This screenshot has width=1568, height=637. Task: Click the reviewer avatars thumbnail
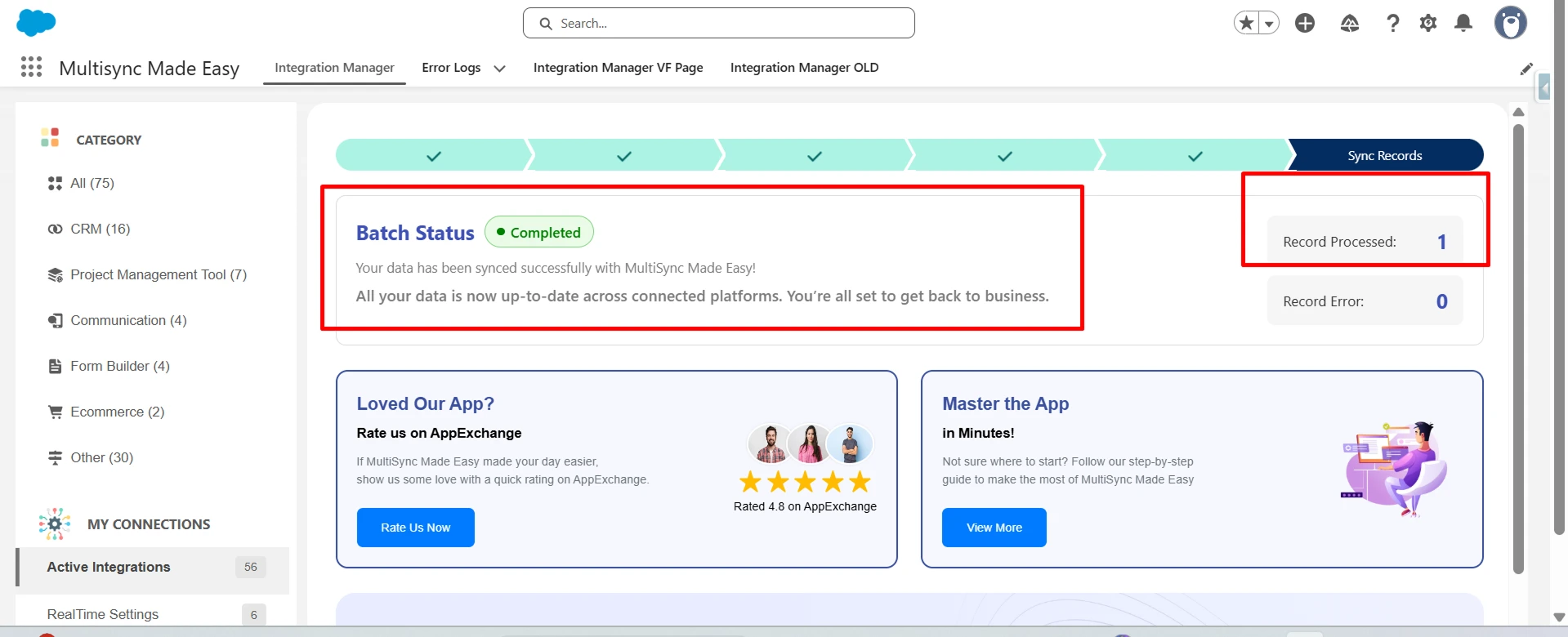pyautogui.click(x=810, y=444)
